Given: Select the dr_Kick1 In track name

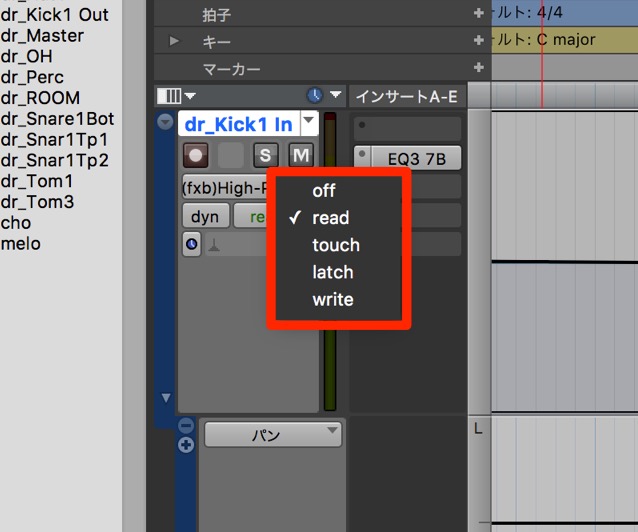Looking at the screenshot, I should [x=238, y=124].
